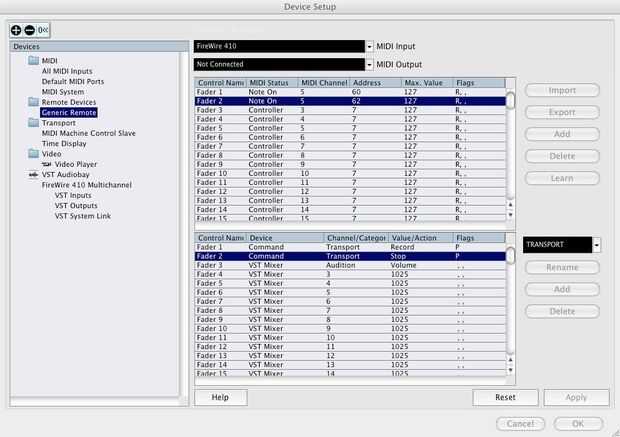This screenshot has width=620, height=437.
Task: Click the Reset button
Action: pos(505,397)
